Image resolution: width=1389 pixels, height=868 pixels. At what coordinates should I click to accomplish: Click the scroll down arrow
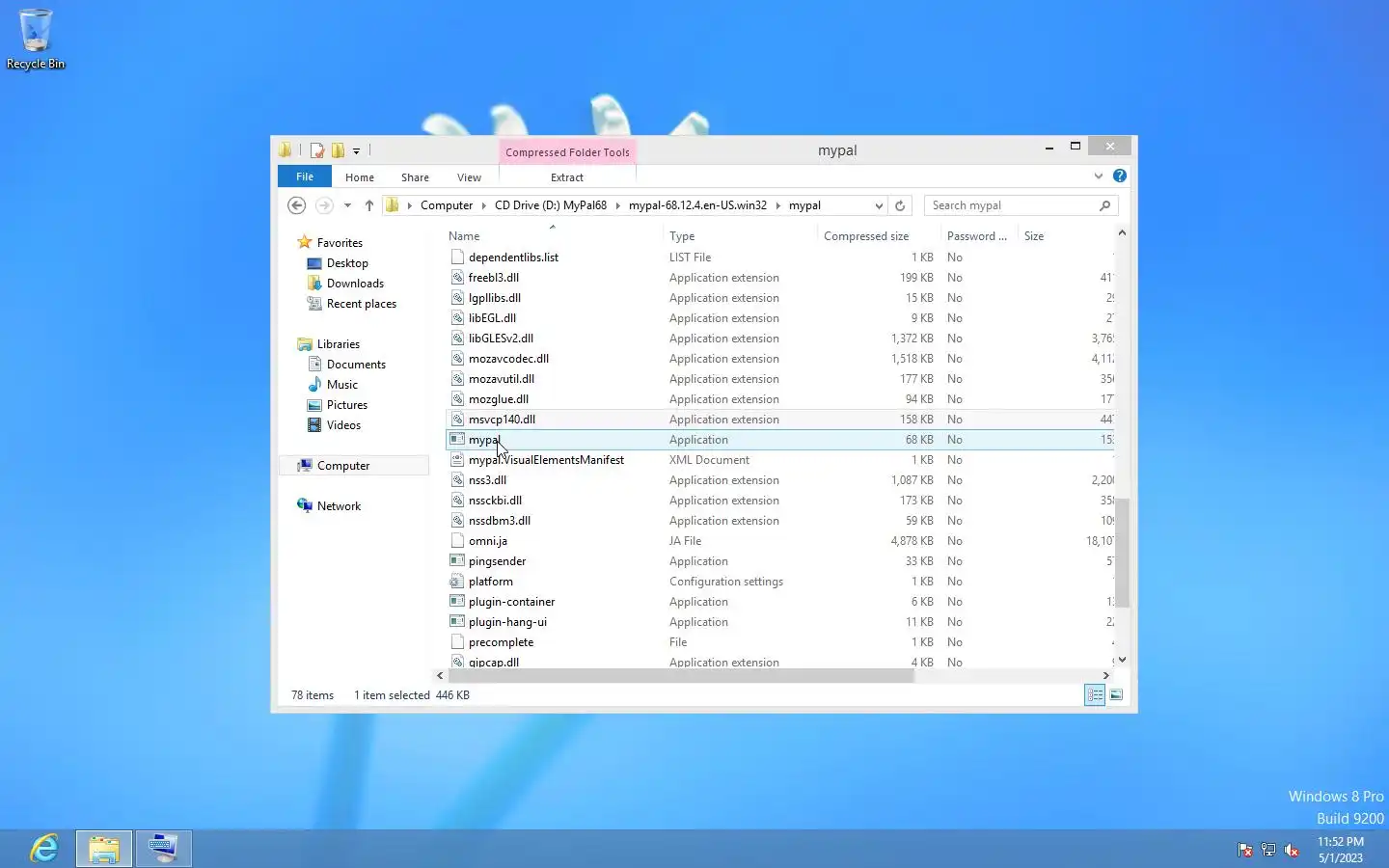coord(1121,660)
